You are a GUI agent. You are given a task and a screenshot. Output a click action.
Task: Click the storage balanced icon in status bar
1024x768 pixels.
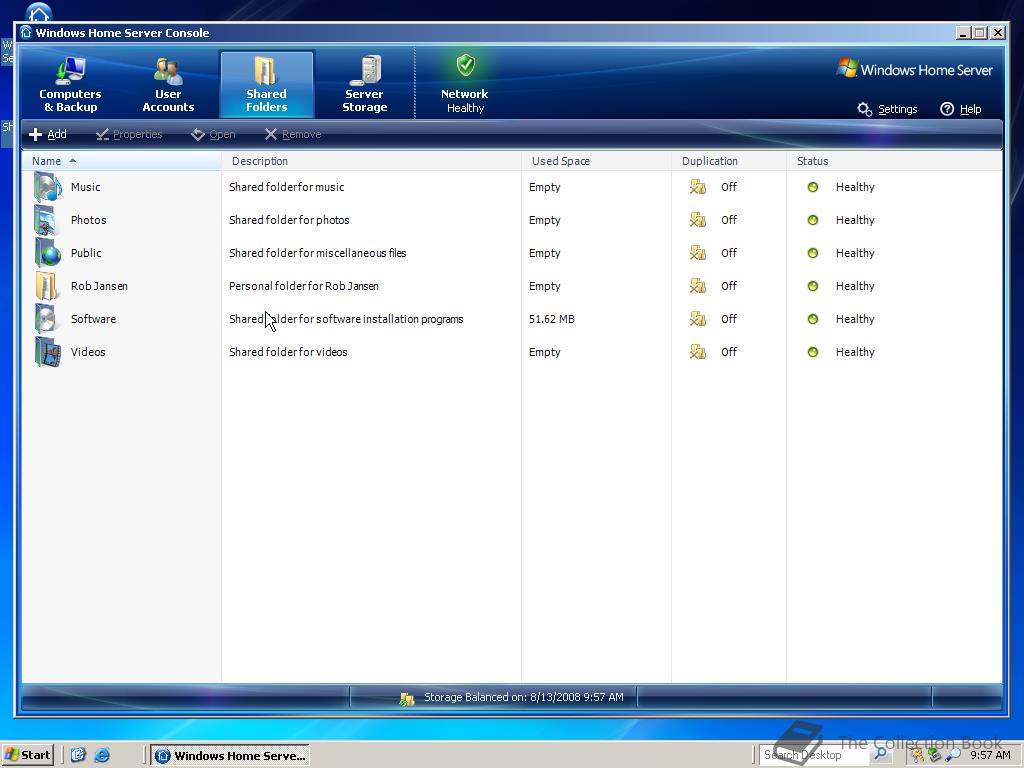click(x=407, y=699)
